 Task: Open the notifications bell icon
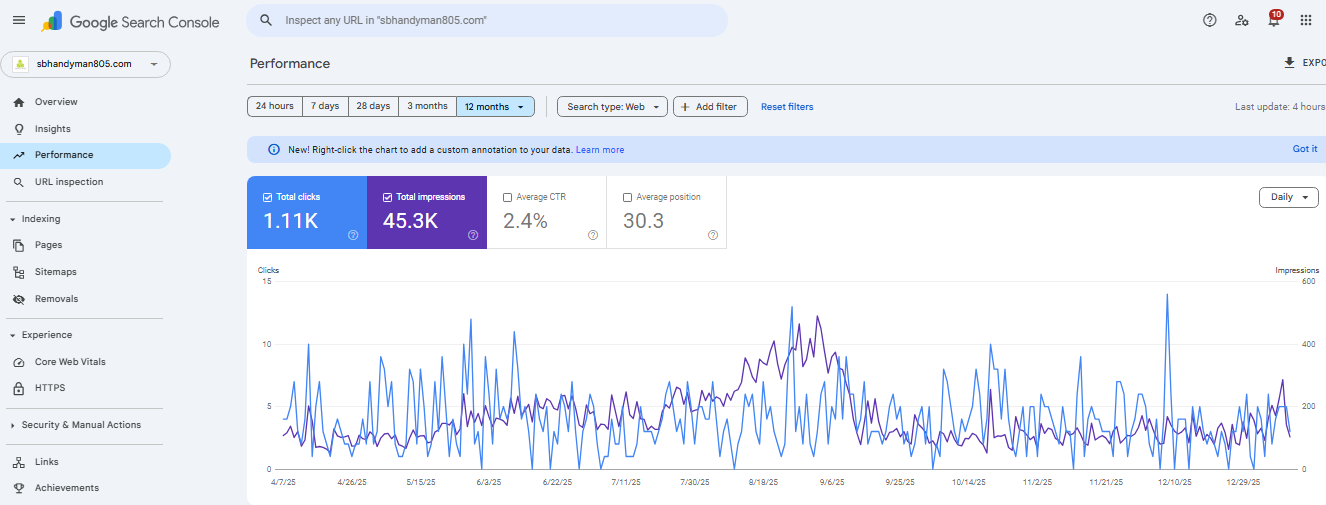pos(1273,21)
